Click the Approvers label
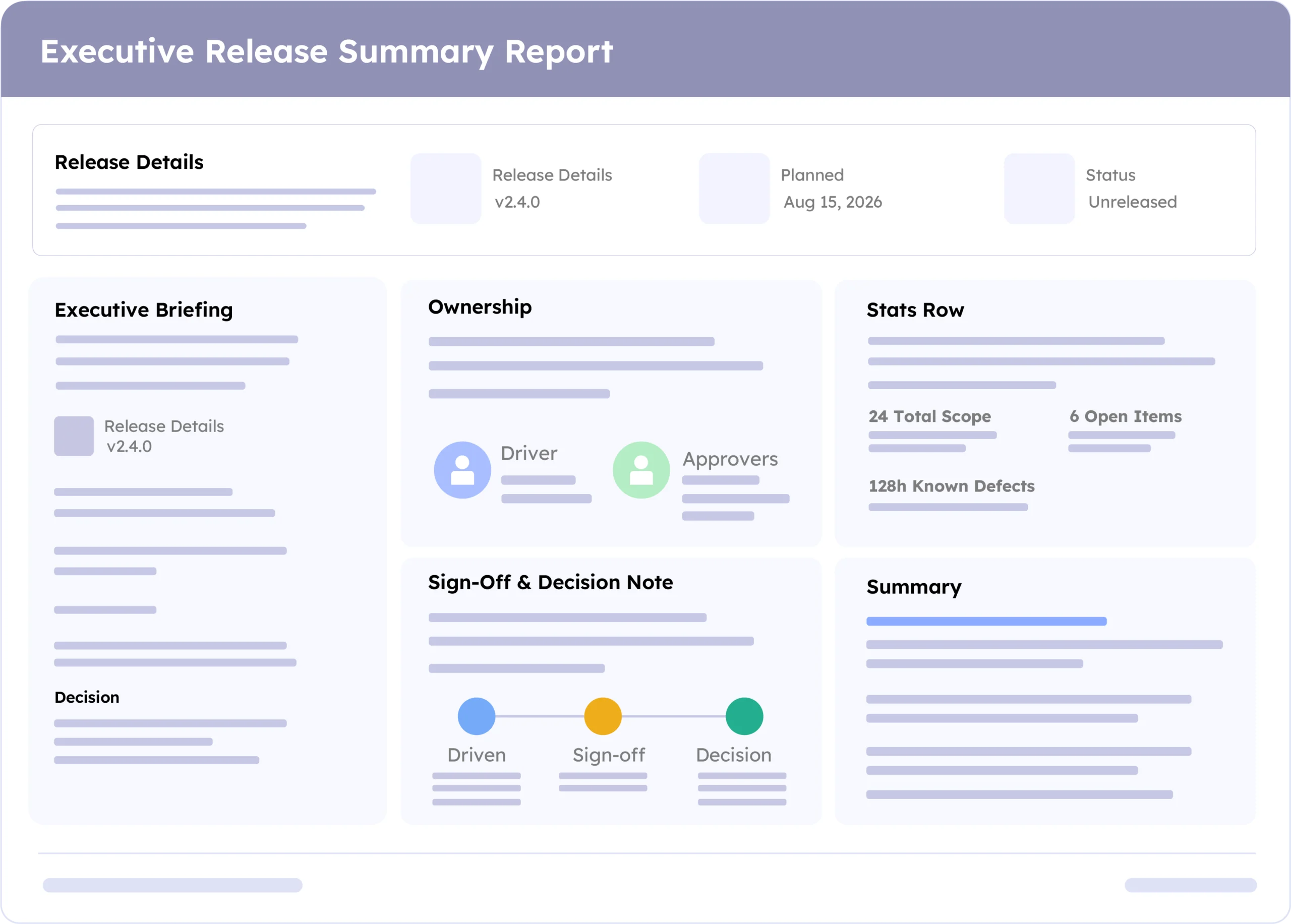The image size is (1291, 924). (730, 459)
